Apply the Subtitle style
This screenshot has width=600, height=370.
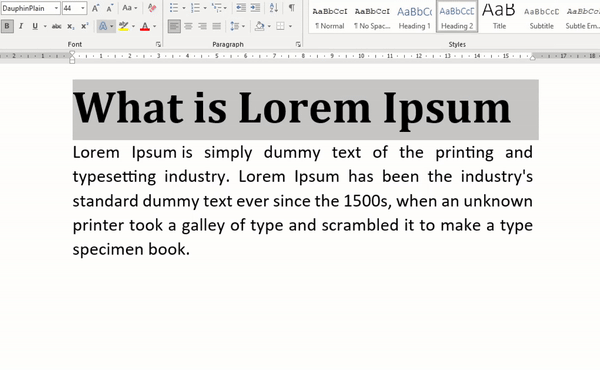pyautogui.click(x=541, y=17)
